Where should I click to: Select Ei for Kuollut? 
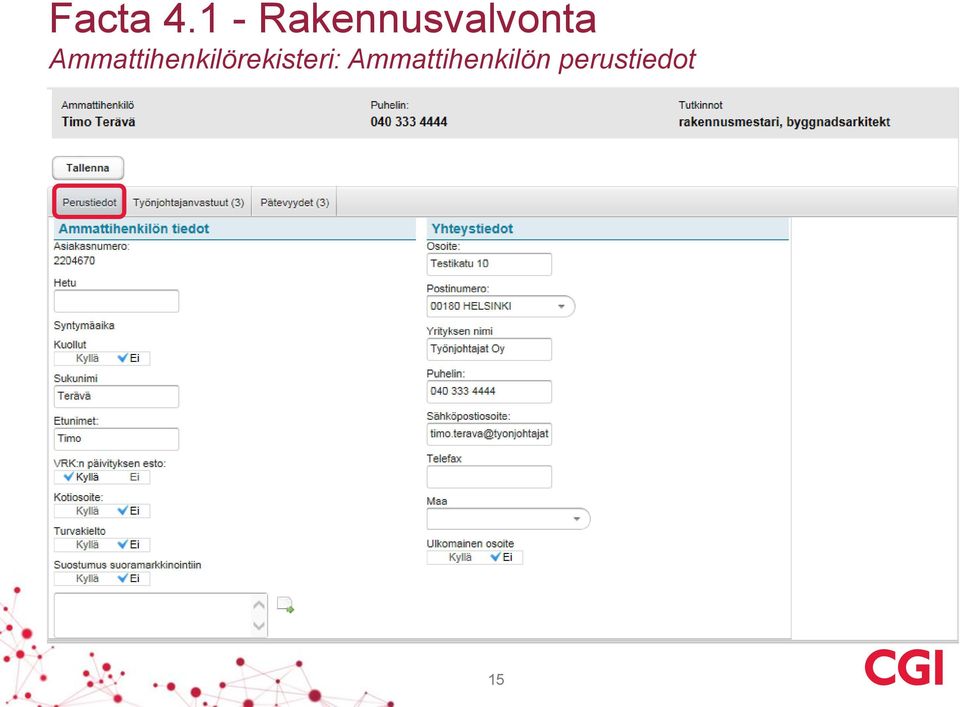coord(127,358)
